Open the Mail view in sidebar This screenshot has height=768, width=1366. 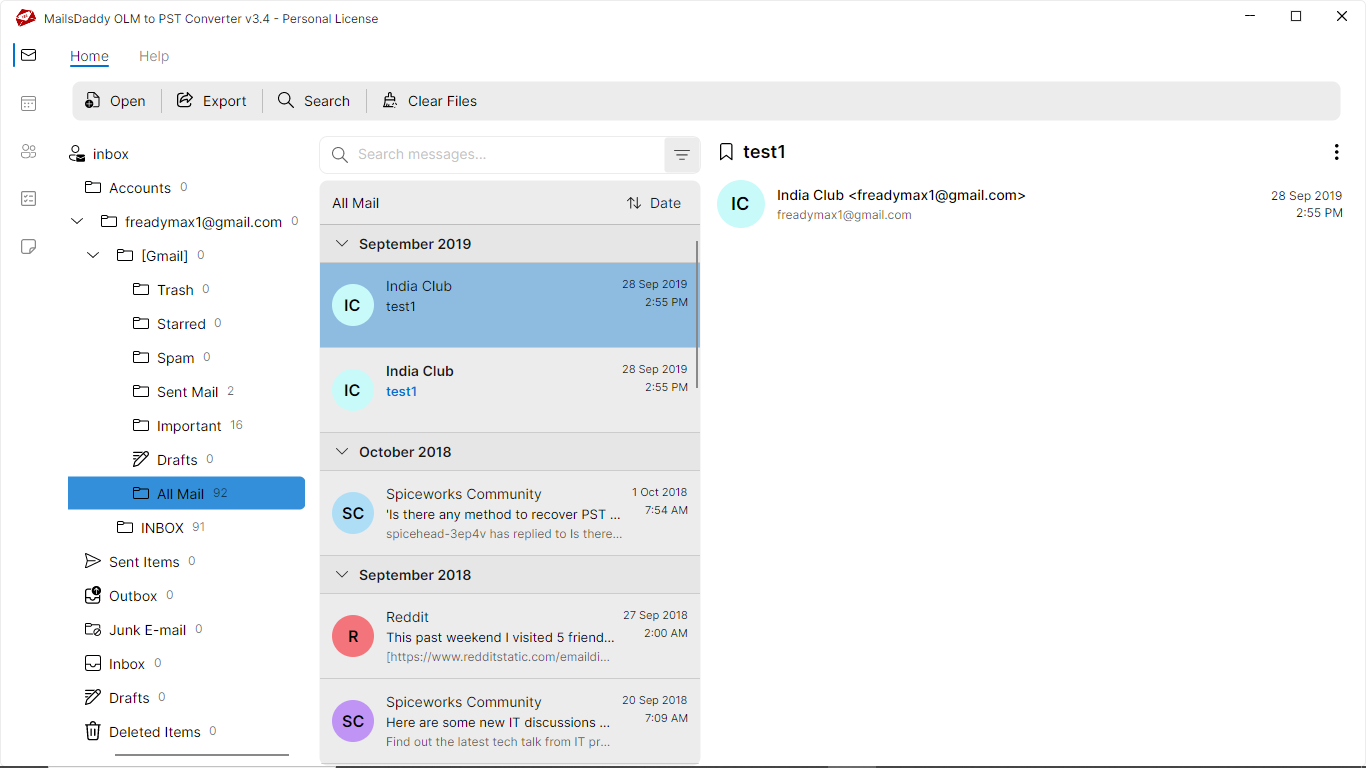coord(28,55)
